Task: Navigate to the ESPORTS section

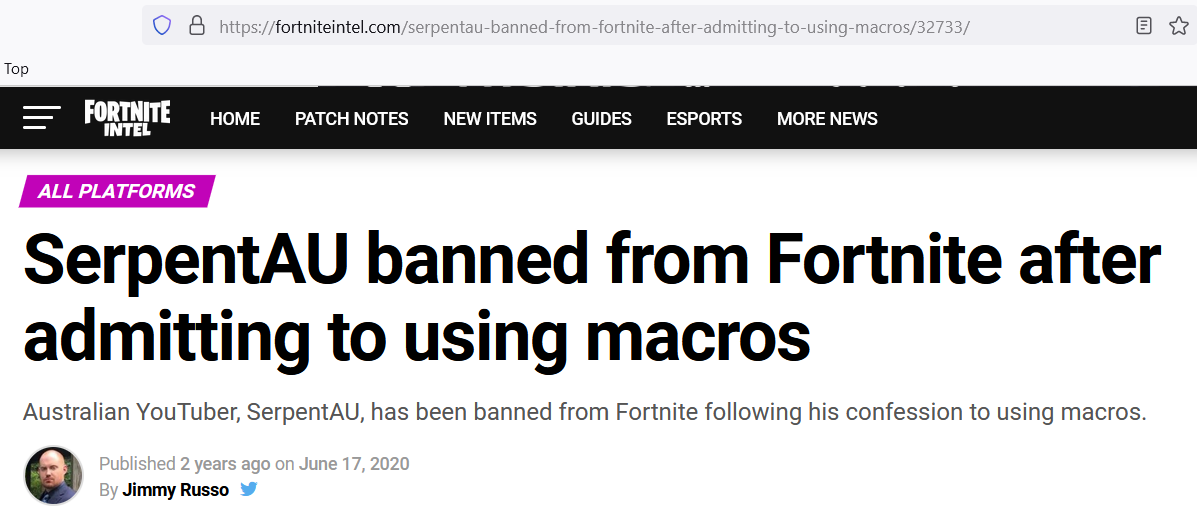Action: [x=704, y=119]
